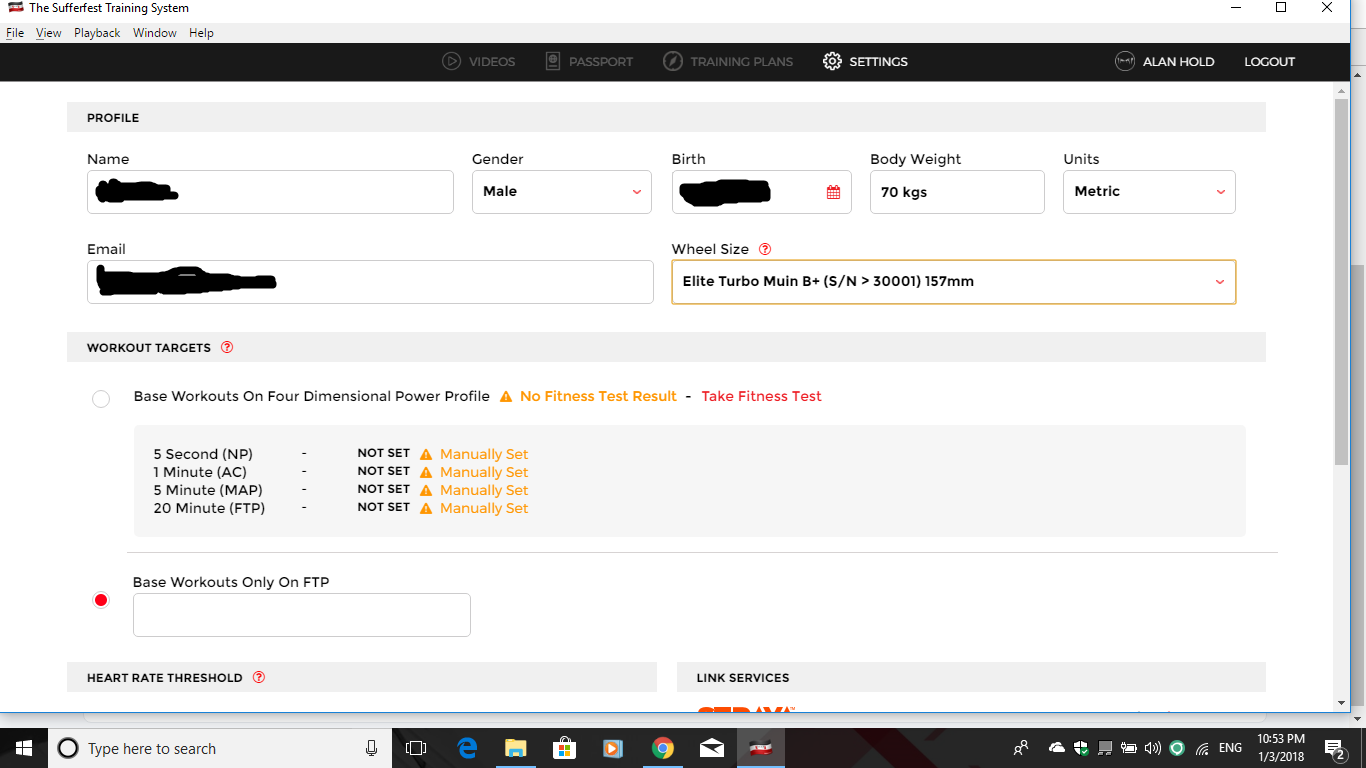Screen dimensions: 1366x768
Task: Open Training Plans from the navigation bar
Action: [x=728, y=61]
